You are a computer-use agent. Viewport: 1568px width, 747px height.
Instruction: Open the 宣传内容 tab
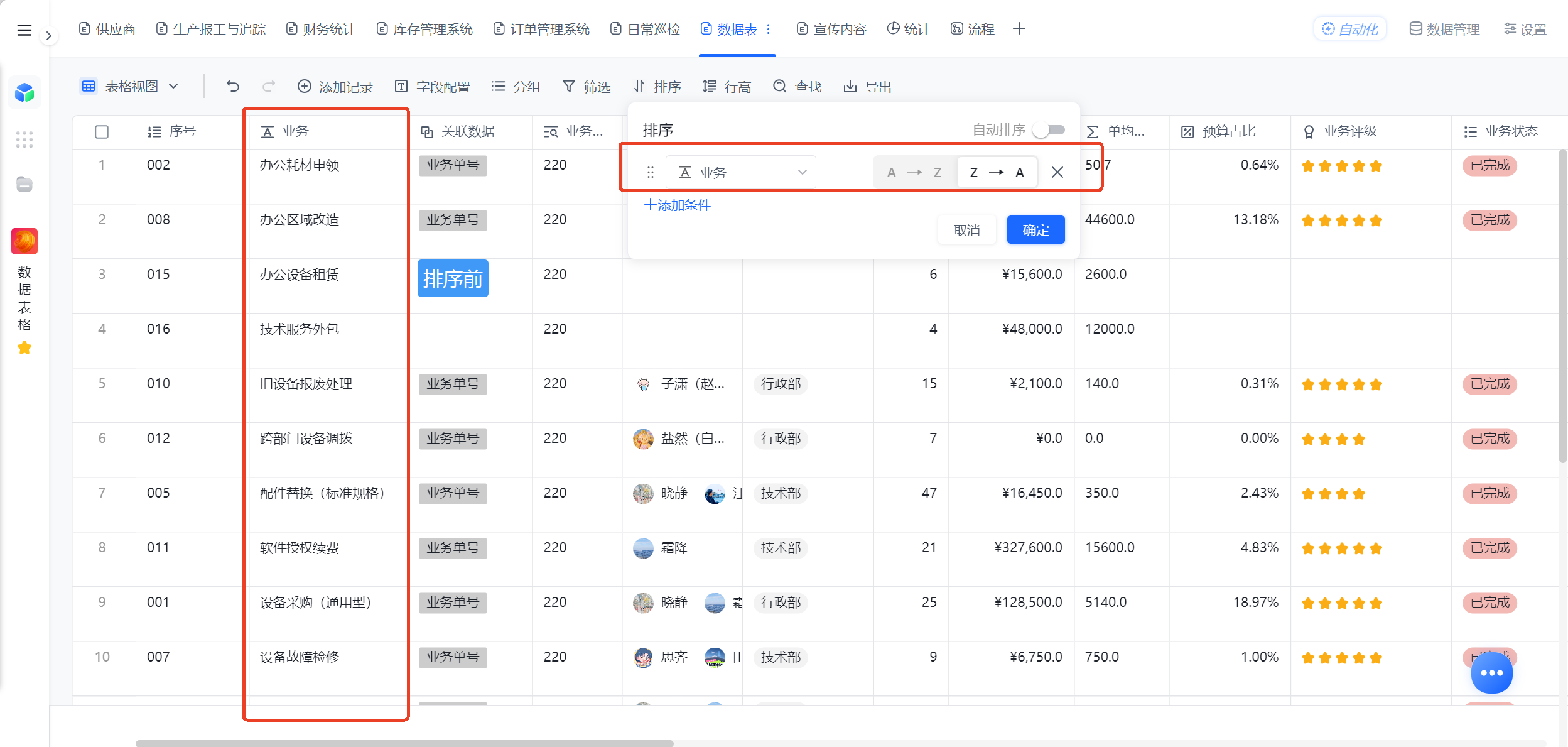[x=831, y=29]
